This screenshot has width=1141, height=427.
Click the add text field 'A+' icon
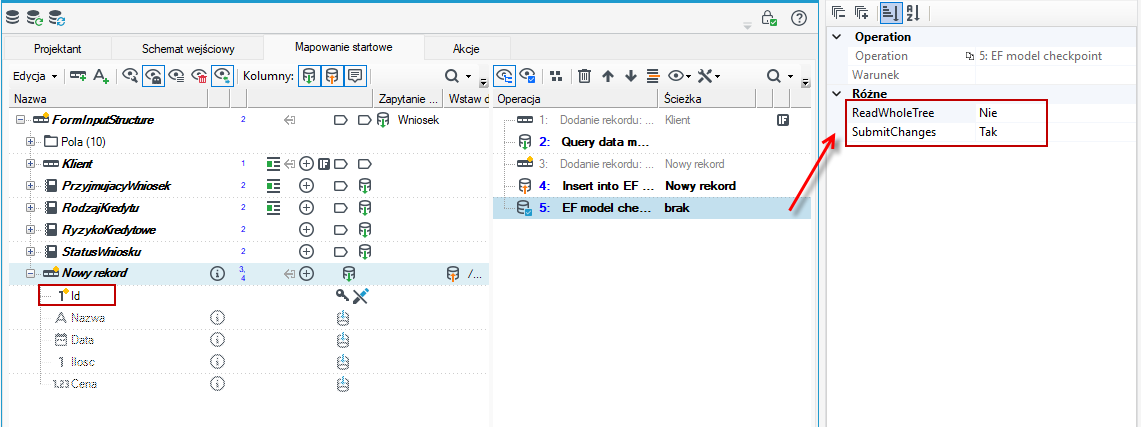coord(101,76)
